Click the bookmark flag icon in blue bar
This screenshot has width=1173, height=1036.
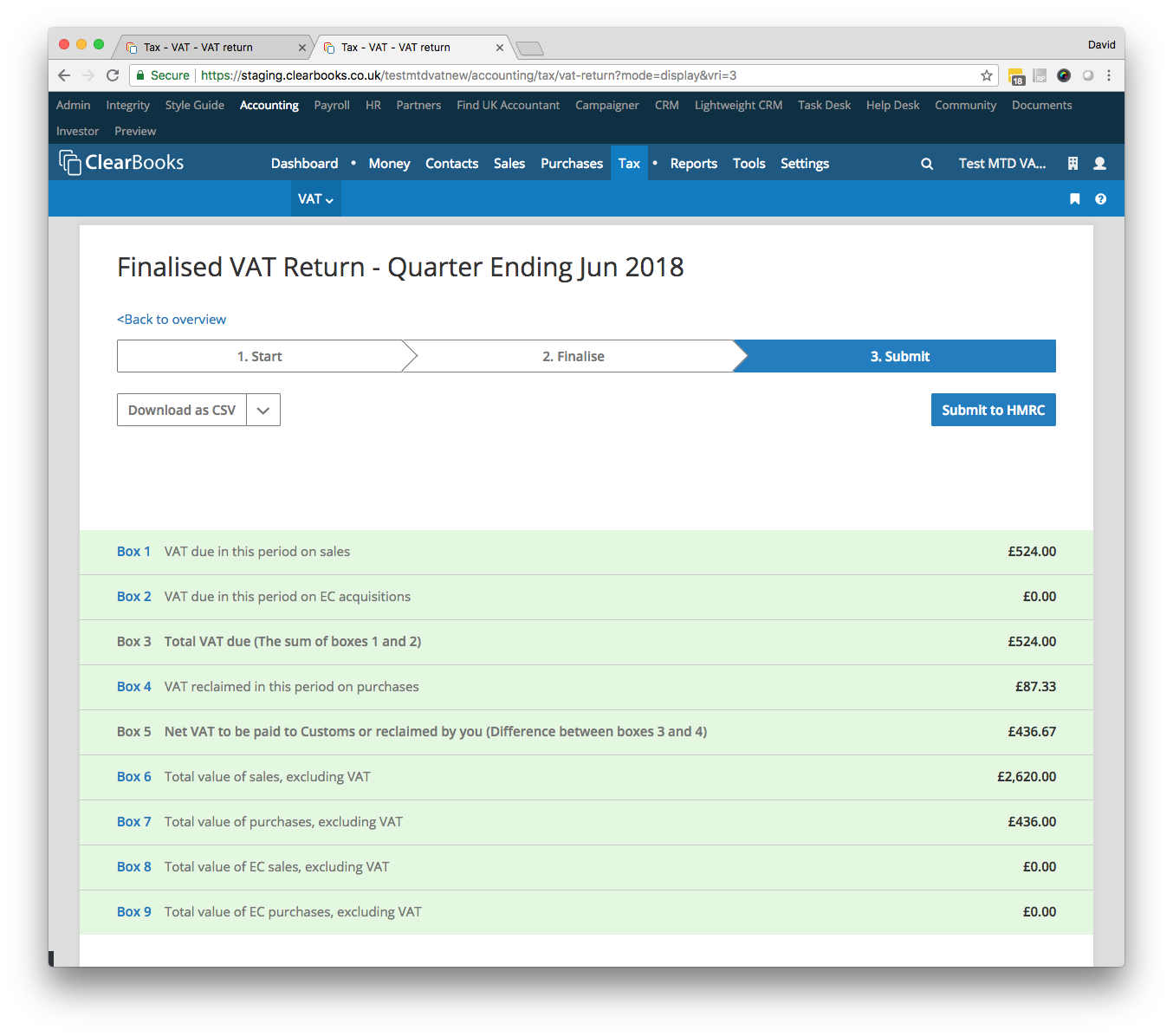(1075, 199)
